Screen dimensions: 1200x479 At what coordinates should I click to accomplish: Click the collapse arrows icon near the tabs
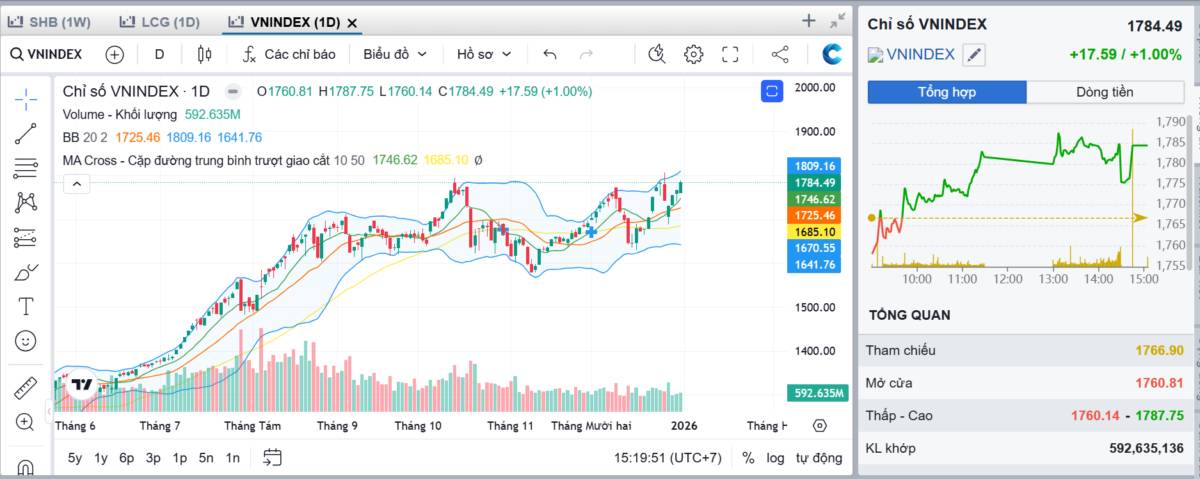(x=838, y=21)
